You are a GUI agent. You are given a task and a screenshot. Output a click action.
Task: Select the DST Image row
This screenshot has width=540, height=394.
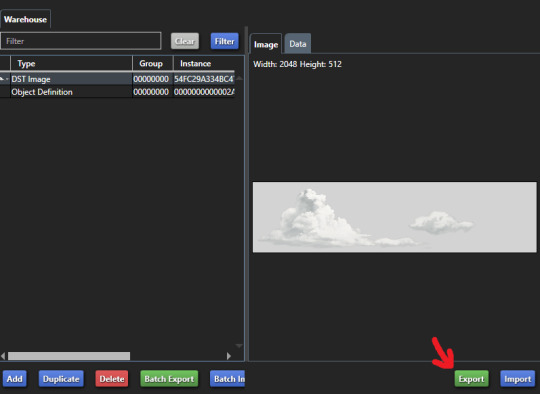coord(117,79)
